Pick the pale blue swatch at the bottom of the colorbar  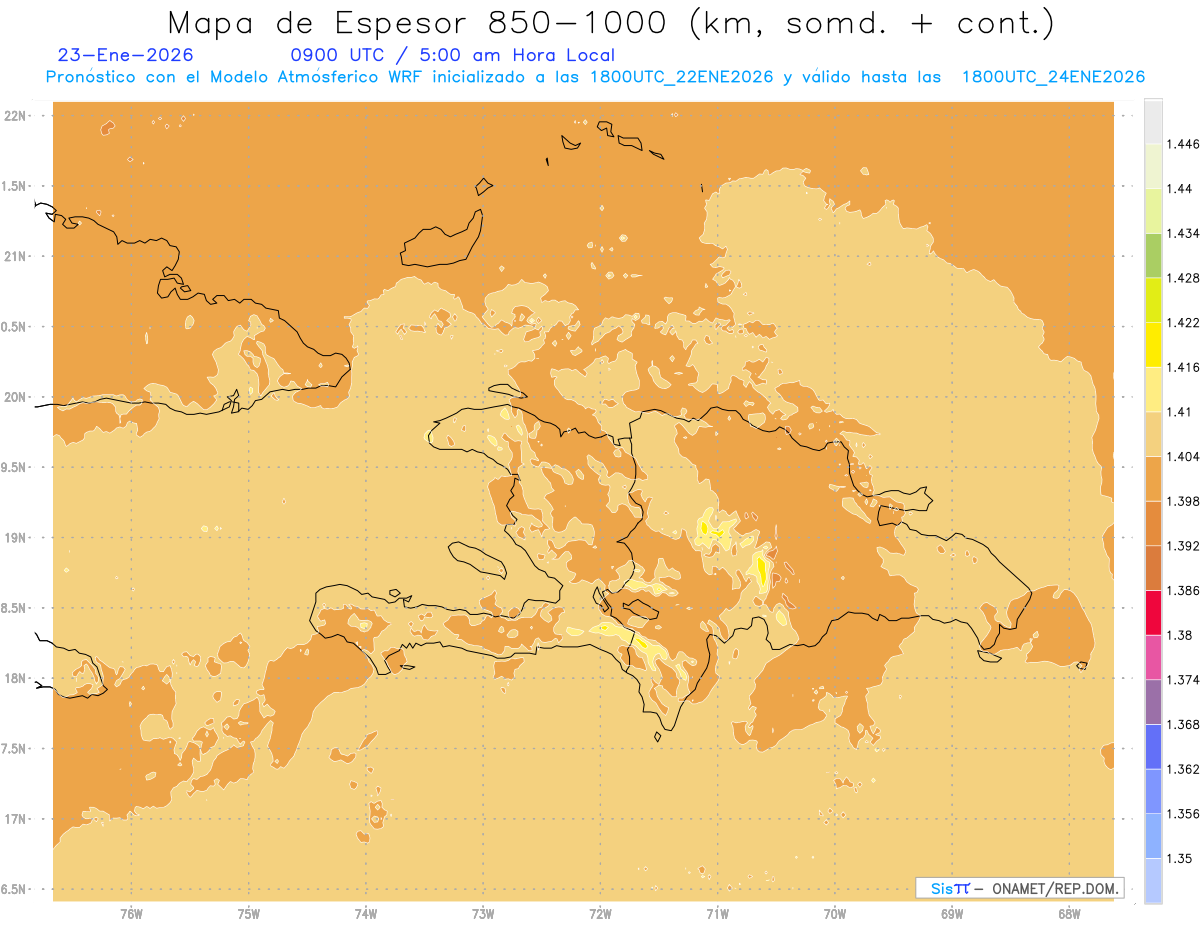(x=1153, y=881)
